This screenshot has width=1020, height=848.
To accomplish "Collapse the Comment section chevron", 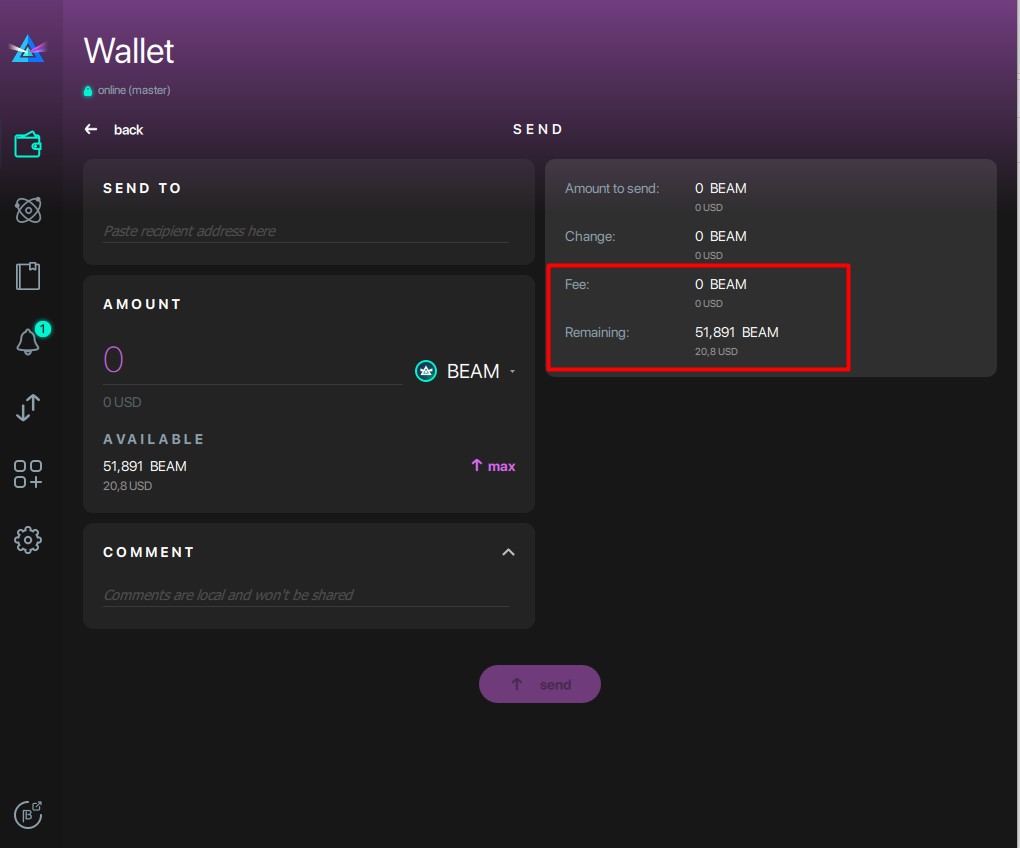I will pyautogui.click(x=508, y=551).
